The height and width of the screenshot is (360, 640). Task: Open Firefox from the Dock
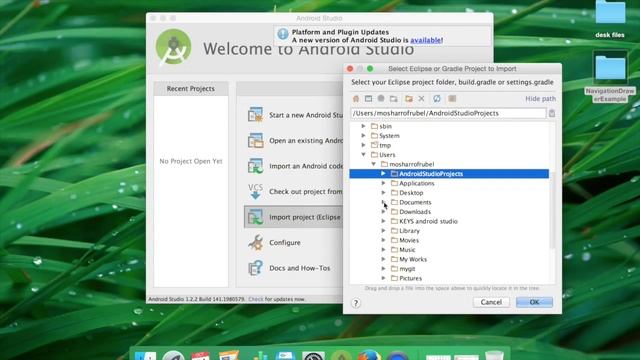pyautogui.click(x=369, y=355)
